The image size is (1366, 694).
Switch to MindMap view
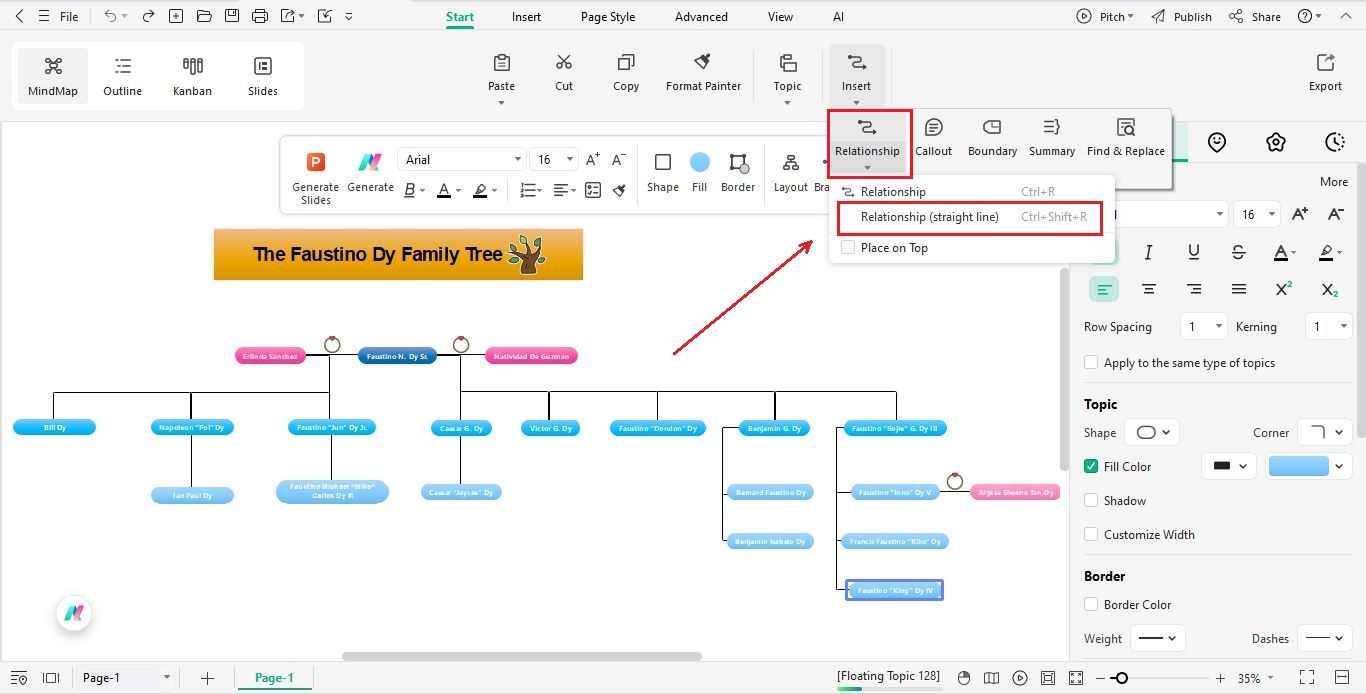coord(53,76)
